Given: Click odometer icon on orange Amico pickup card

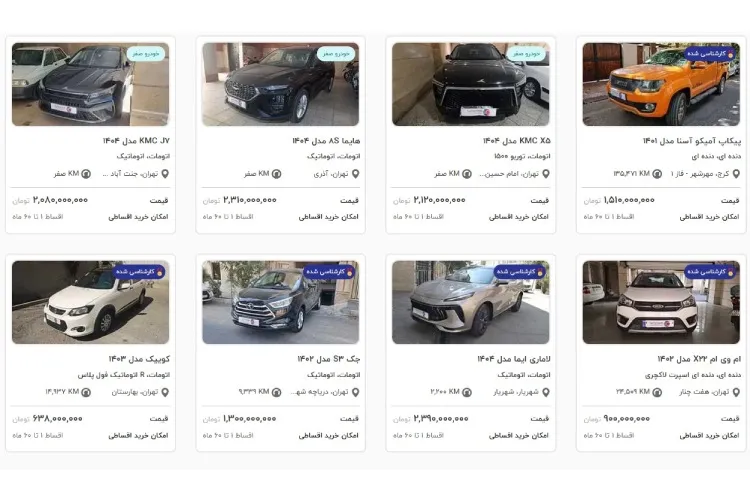Looking at the screenshot, I should (657, 174).
